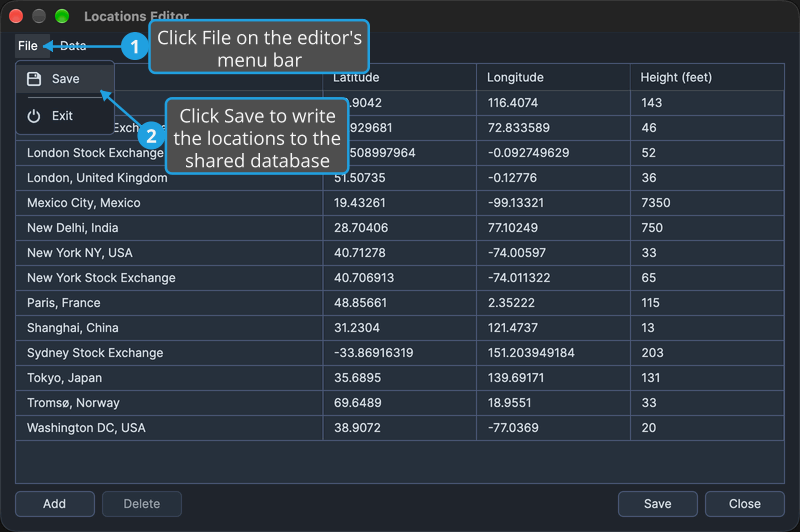
Task: Choose Exit from the File menu
Action: 65,116
